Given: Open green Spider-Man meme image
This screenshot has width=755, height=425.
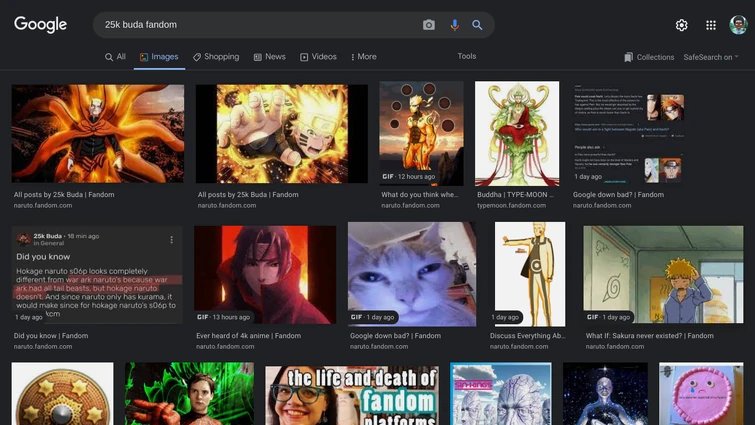Looking at the screenshot, I should (189, 394).
